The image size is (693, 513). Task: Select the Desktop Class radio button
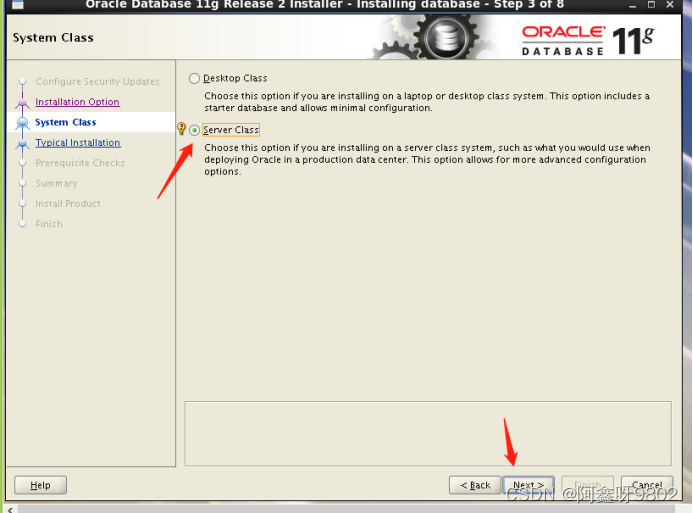(x=194, y=79)
